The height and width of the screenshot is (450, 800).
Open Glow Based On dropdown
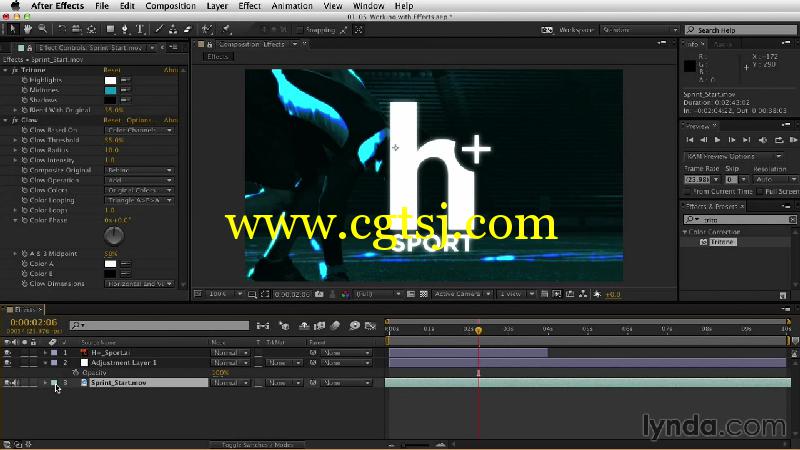click(139, 131)
